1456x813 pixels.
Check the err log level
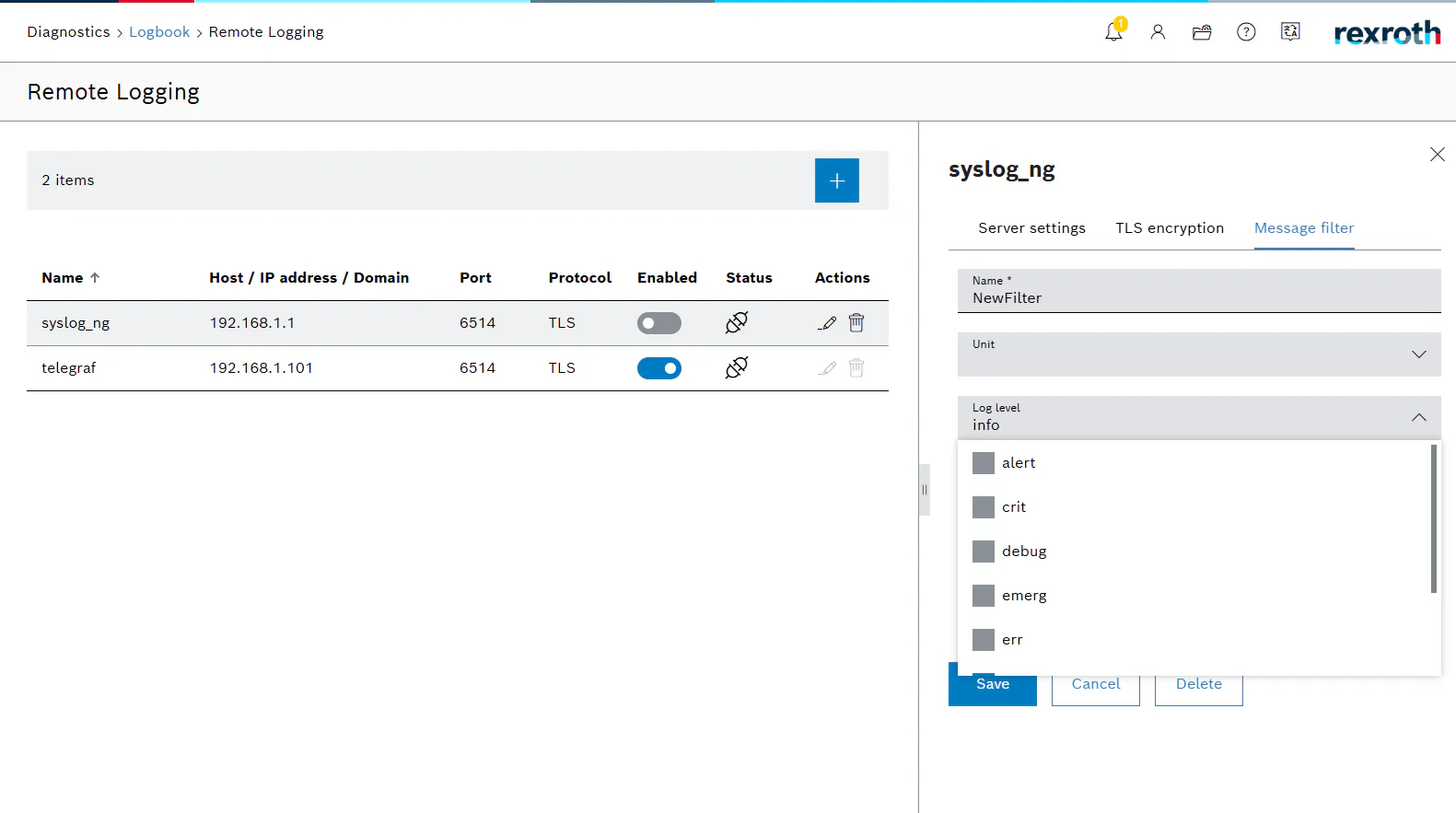click(x=984, y=640)
